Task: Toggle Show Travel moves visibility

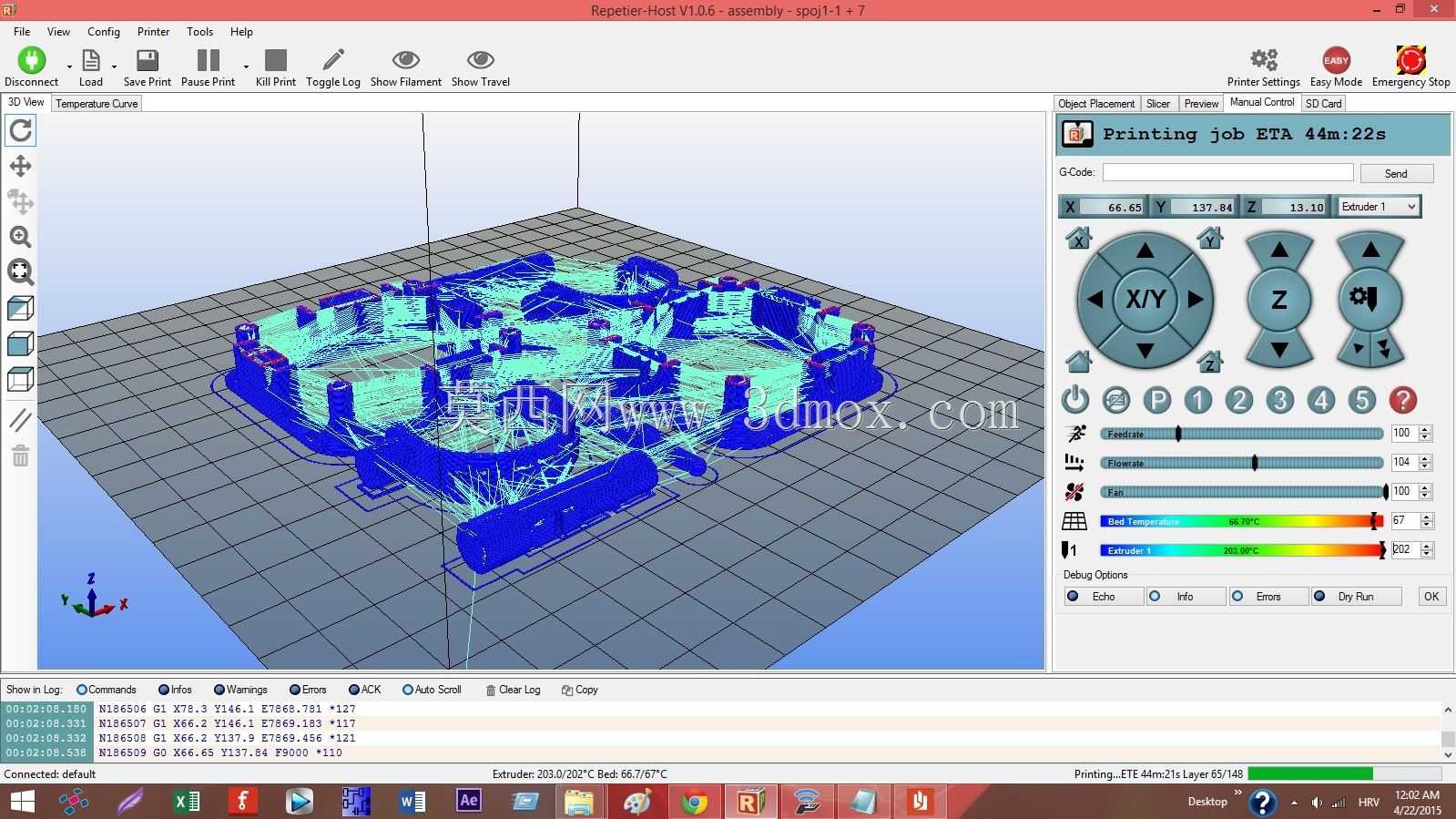Action: [480, 68]
